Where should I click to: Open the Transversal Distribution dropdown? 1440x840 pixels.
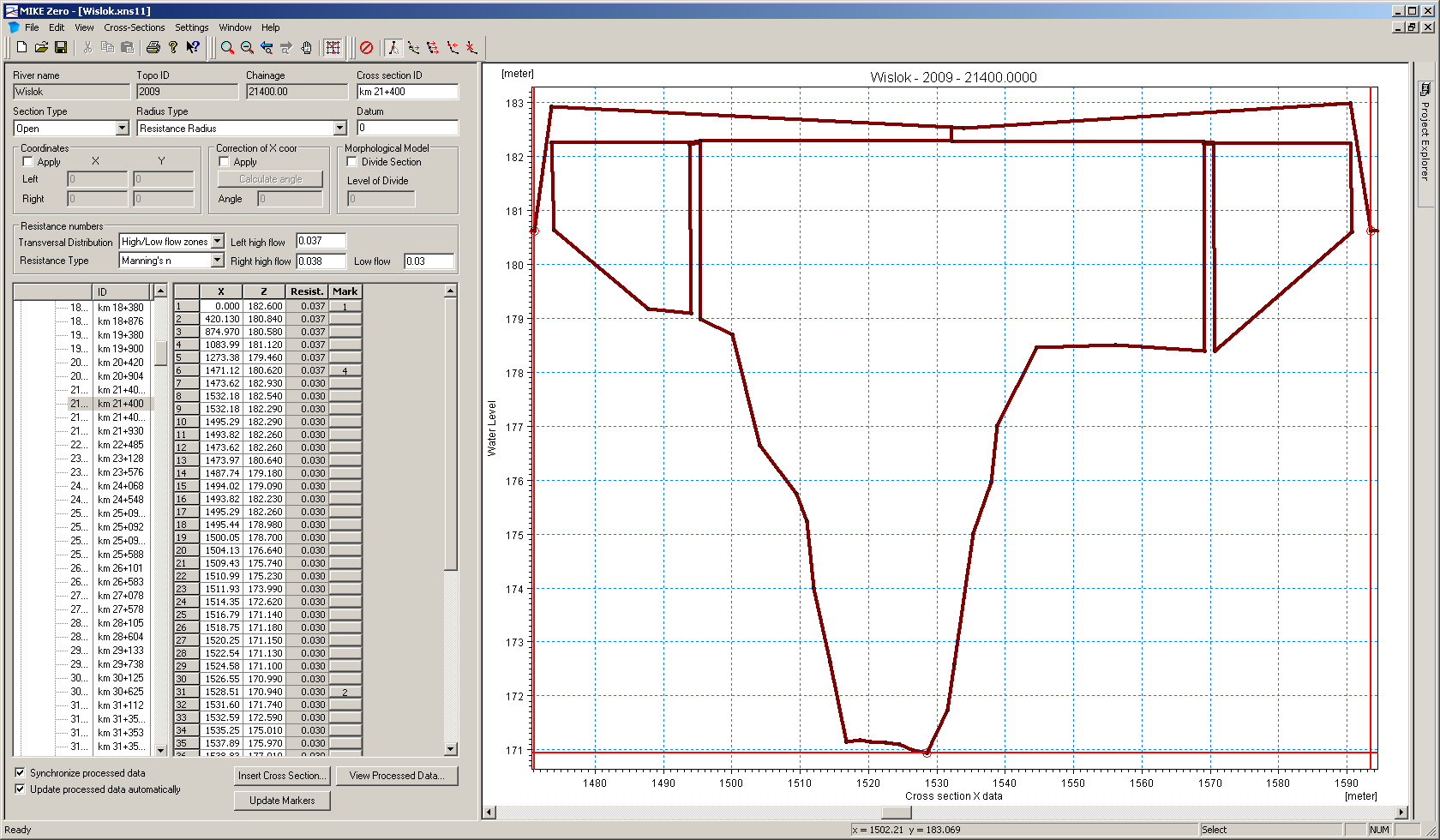click(x=217, y=242)
